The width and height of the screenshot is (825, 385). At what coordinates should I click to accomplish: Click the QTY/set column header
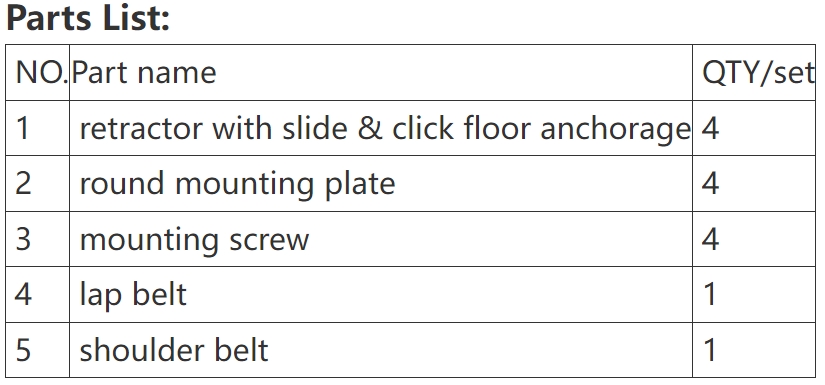[753, 73]
